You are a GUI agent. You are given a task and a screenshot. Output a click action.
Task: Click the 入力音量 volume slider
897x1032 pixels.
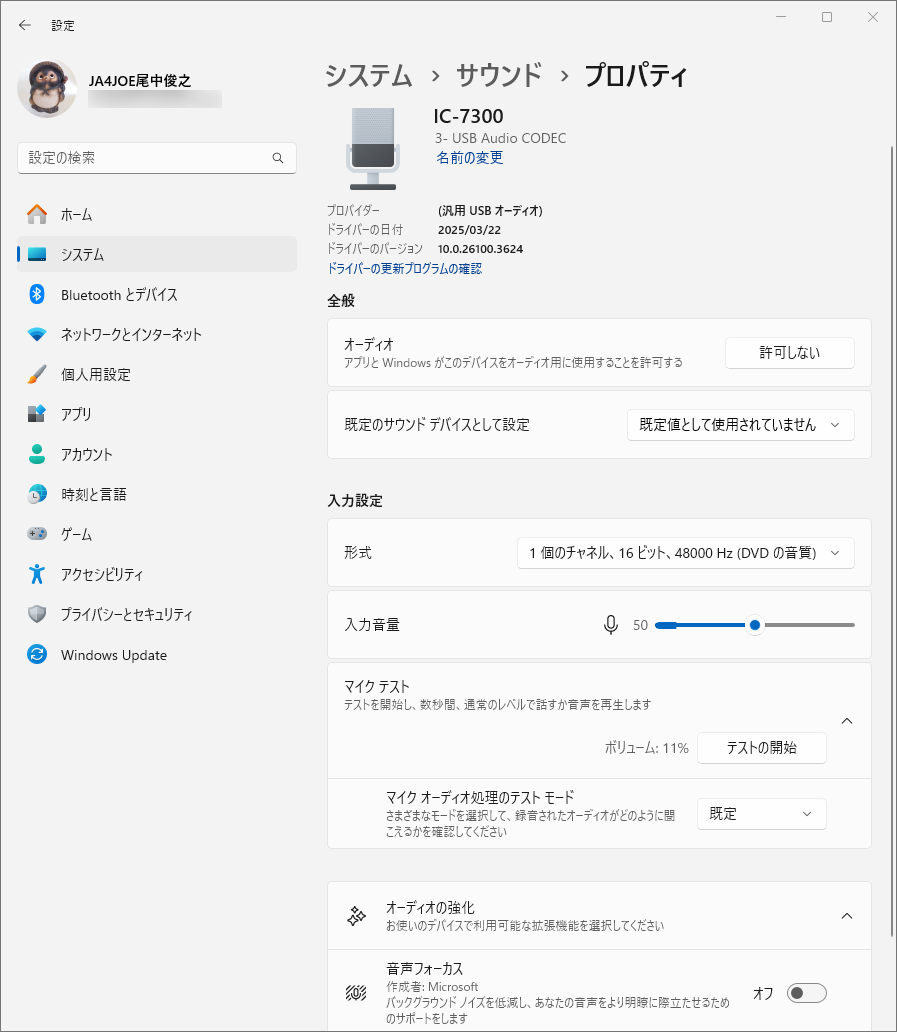coord(755,625)
